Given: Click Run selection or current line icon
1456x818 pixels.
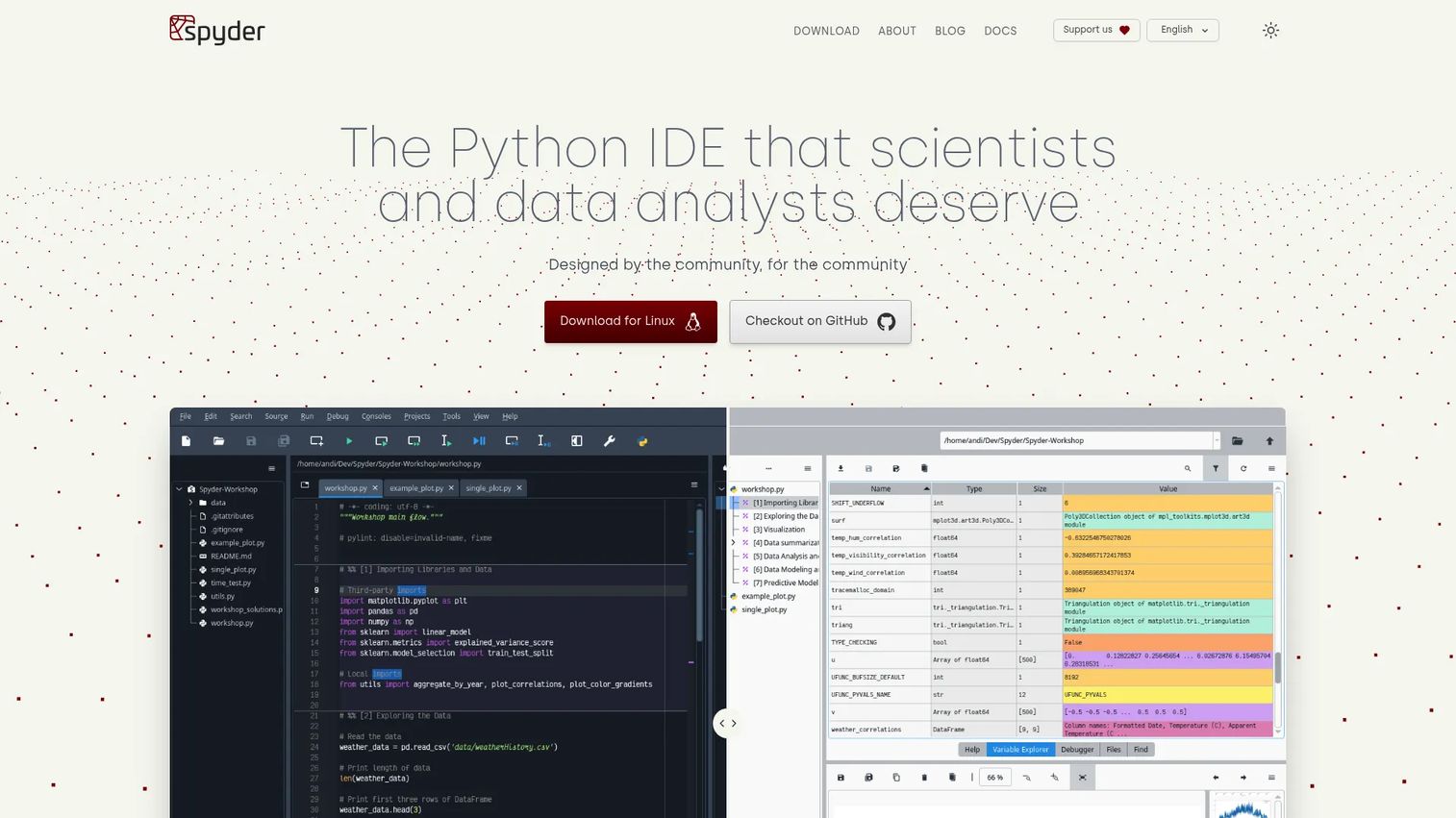Looking at the screenshot, I should coord(446,441).
